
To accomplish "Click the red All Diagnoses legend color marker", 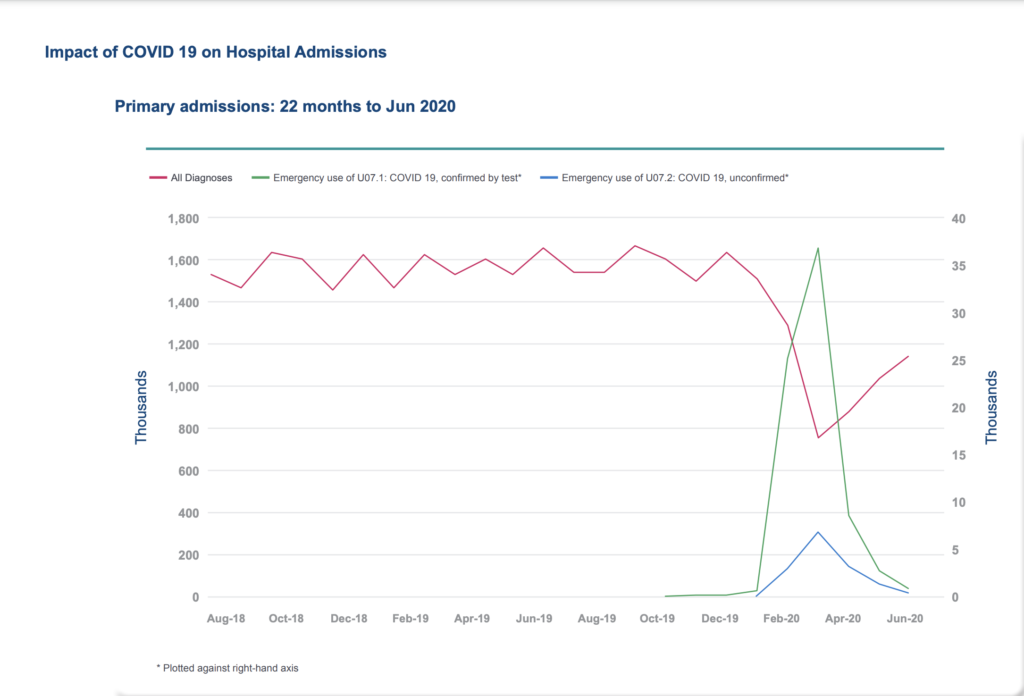I will 157,178.
